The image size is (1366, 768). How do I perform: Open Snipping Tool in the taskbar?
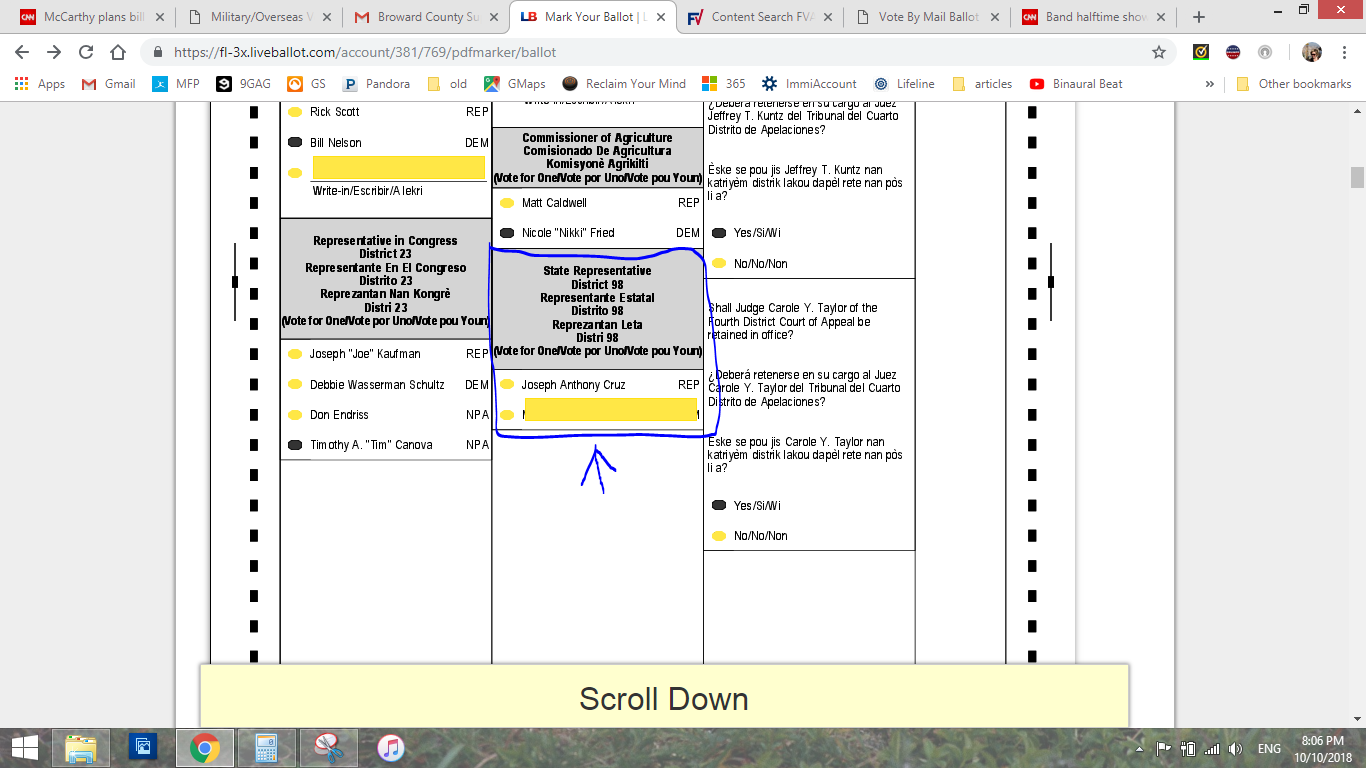click(328, 747)
